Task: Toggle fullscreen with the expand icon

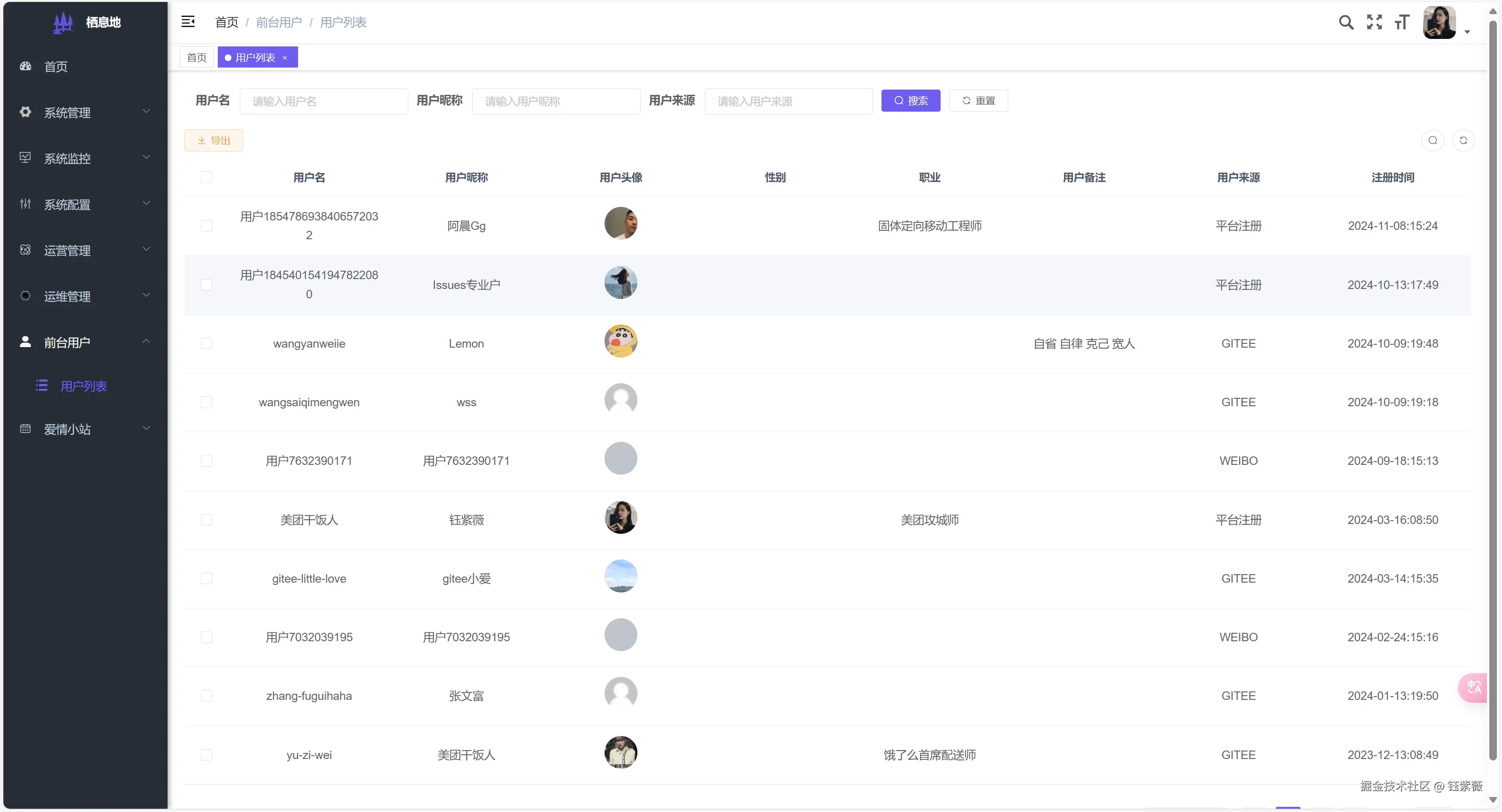Action: pos(1374,22)
